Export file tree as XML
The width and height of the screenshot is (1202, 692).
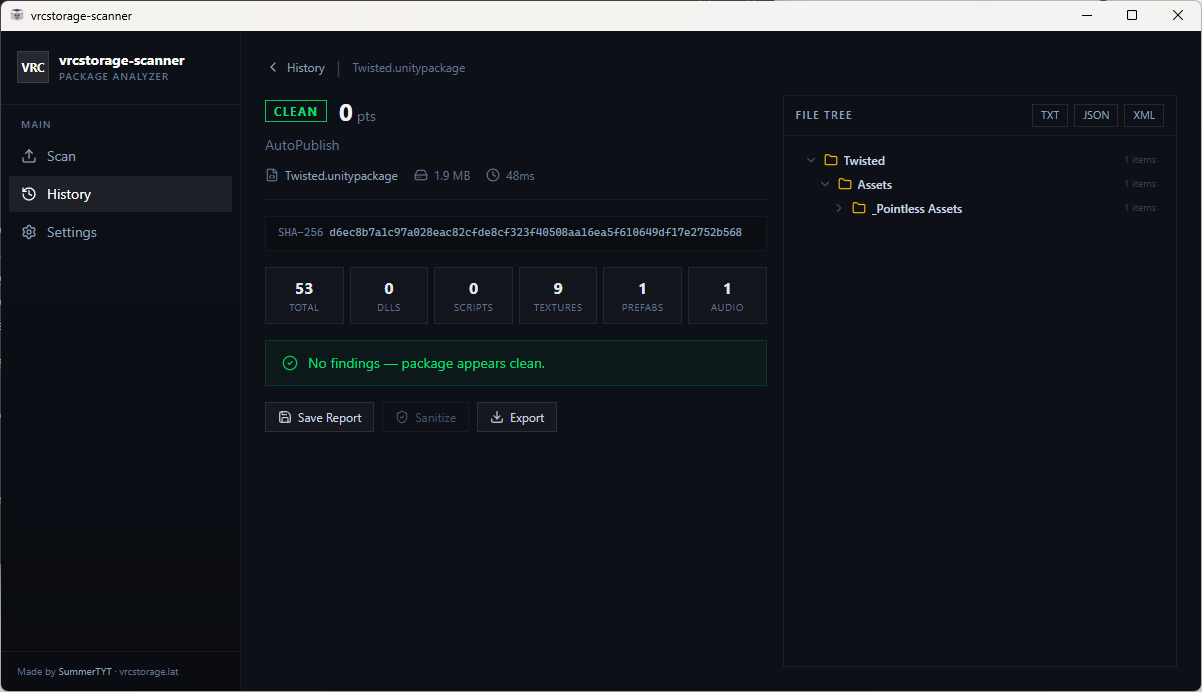click(1144, 115)
